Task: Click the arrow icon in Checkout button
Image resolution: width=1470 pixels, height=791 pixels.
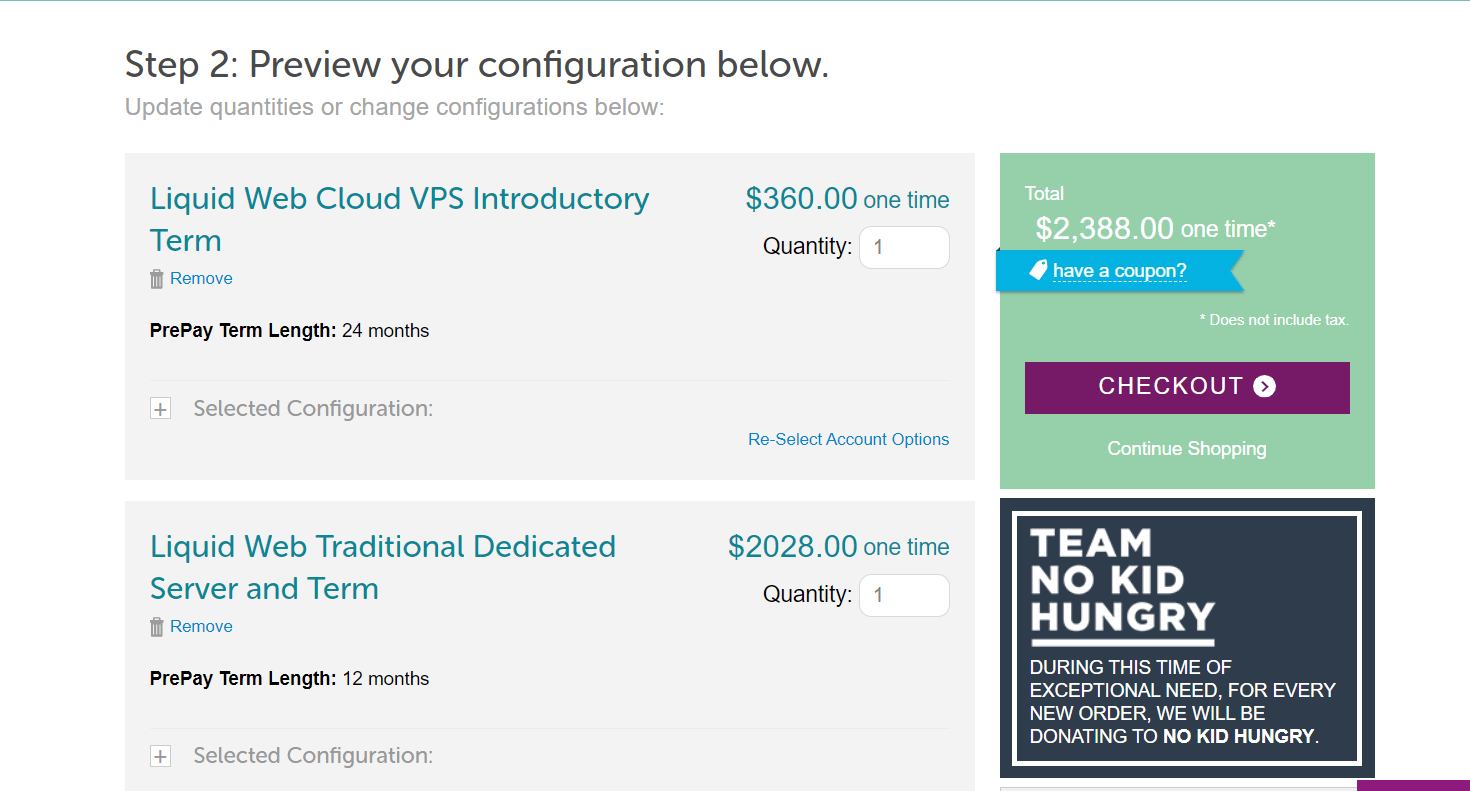Action: (1265, 387)
